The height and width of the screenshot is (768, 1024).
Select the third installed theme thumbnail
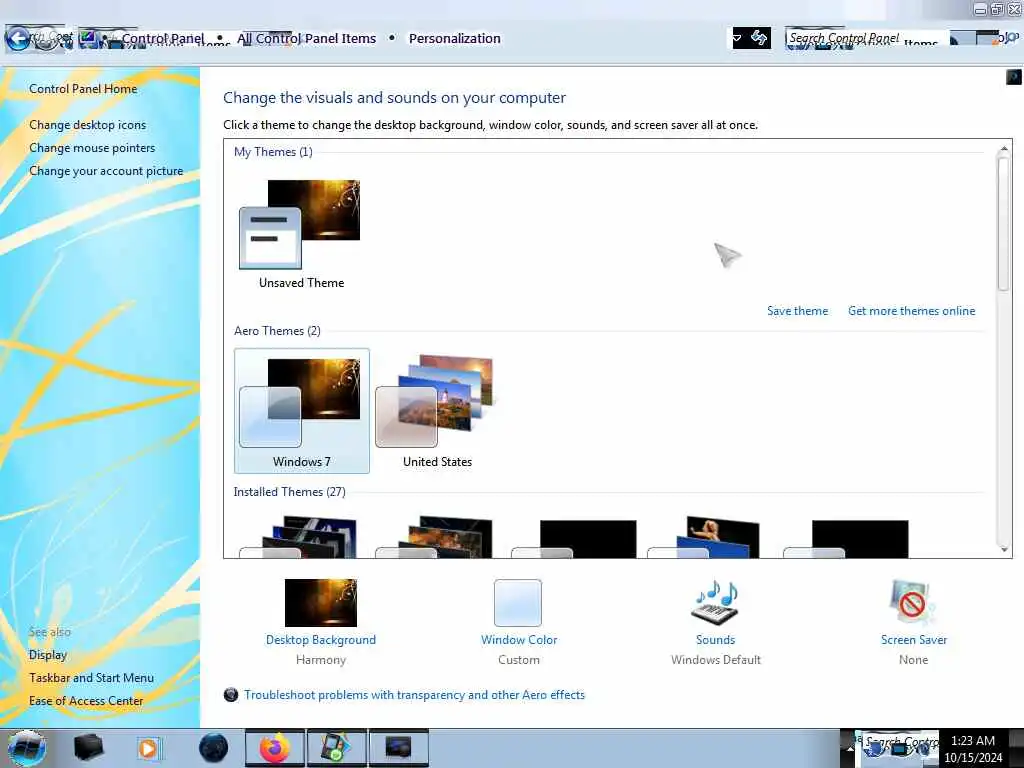(x=573, y=539)
